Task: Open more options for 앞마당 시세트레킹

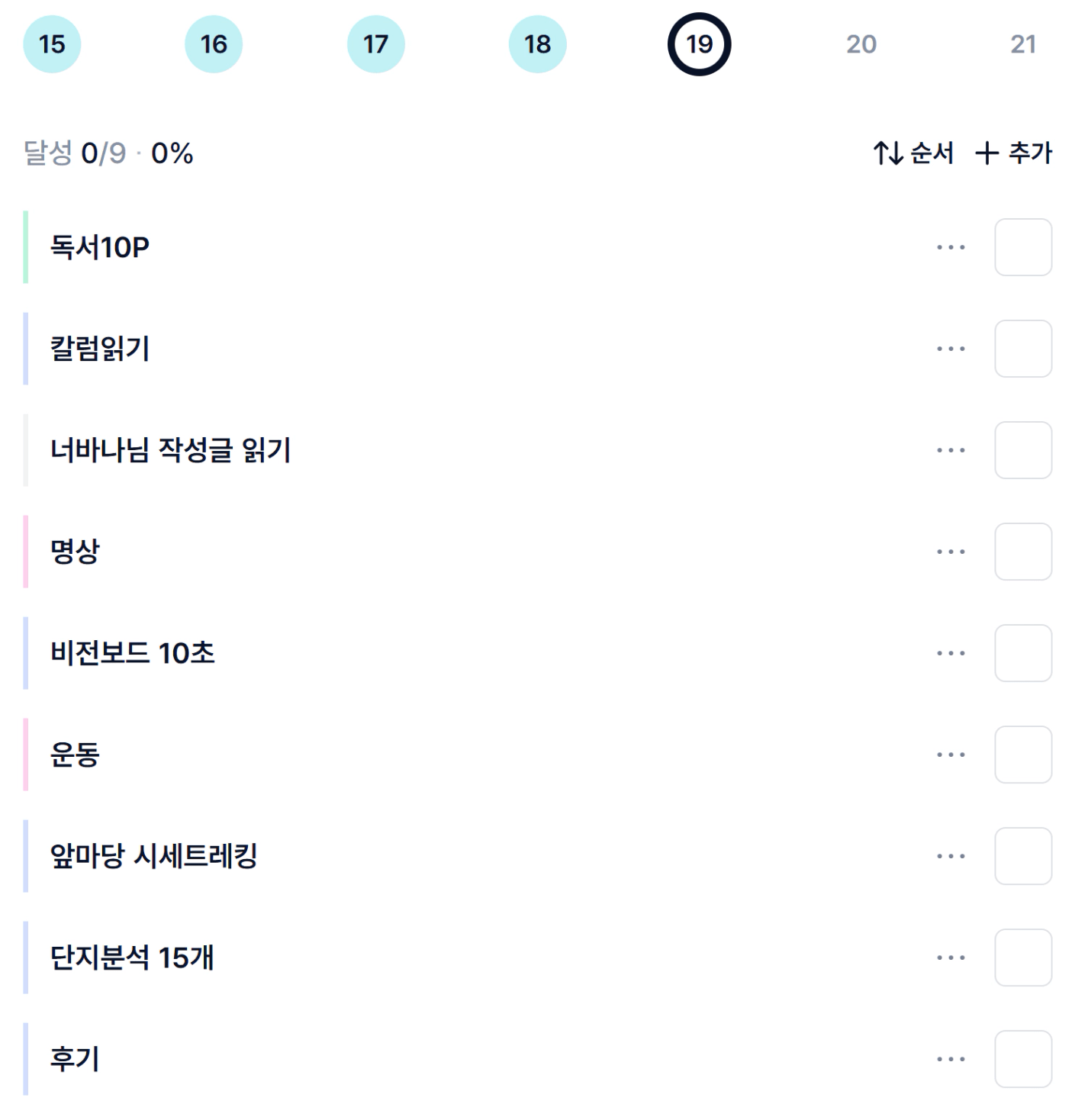Action: 951,856
